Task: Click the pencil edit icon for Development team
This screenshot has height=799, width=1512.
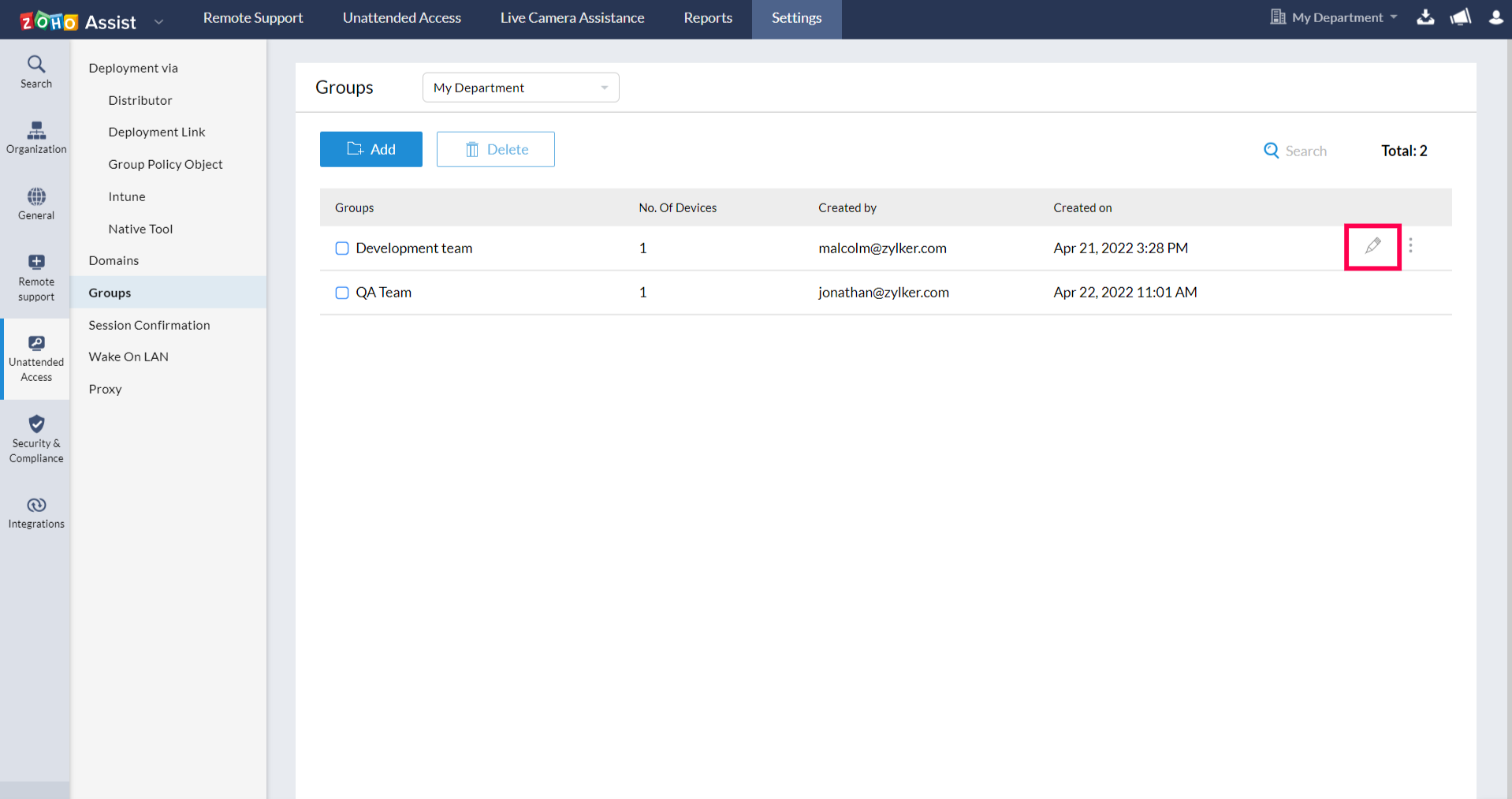Action: pos(1372,246)
